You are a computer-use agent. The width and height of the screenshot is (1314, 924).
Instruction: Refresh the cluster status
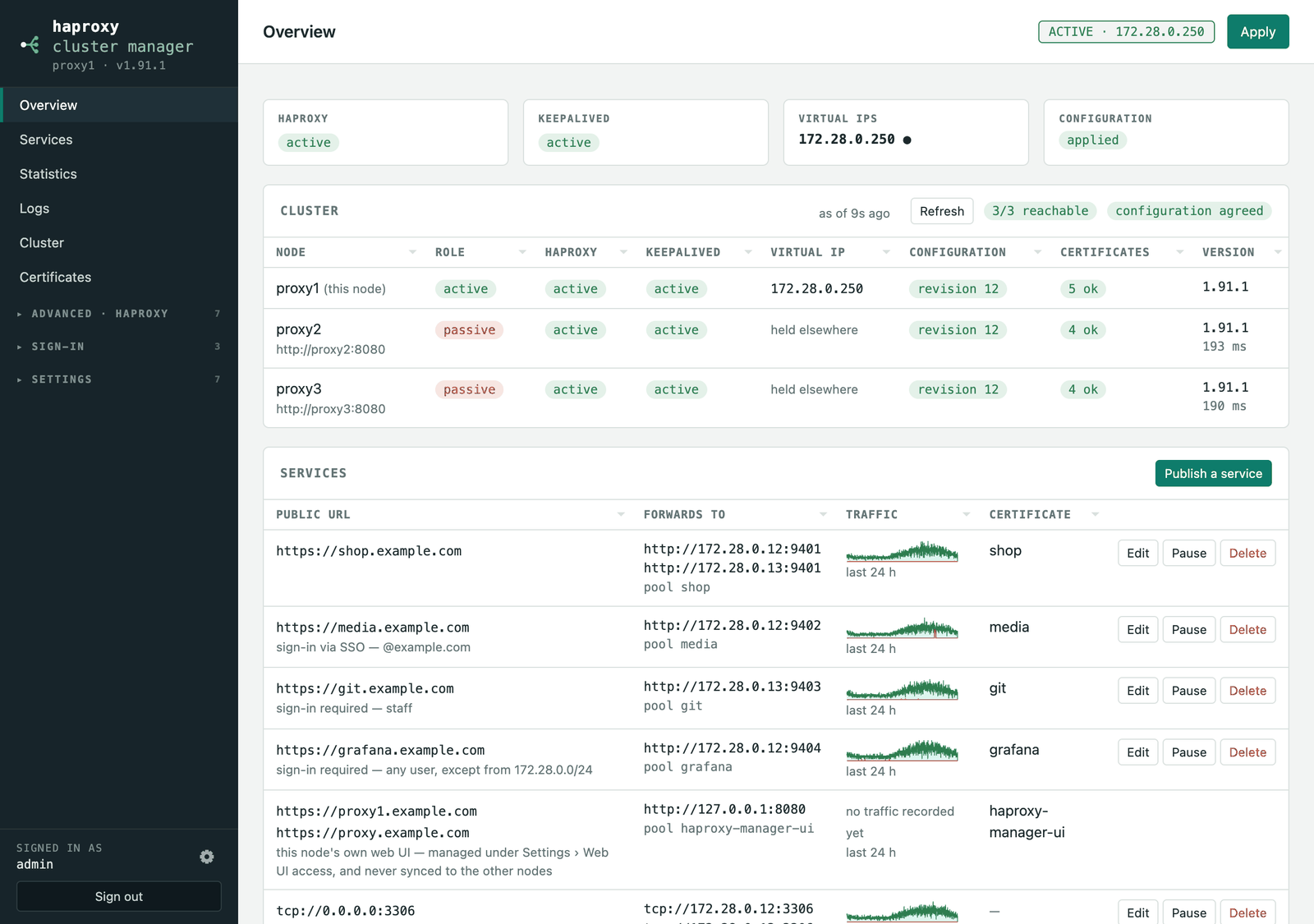942,211
